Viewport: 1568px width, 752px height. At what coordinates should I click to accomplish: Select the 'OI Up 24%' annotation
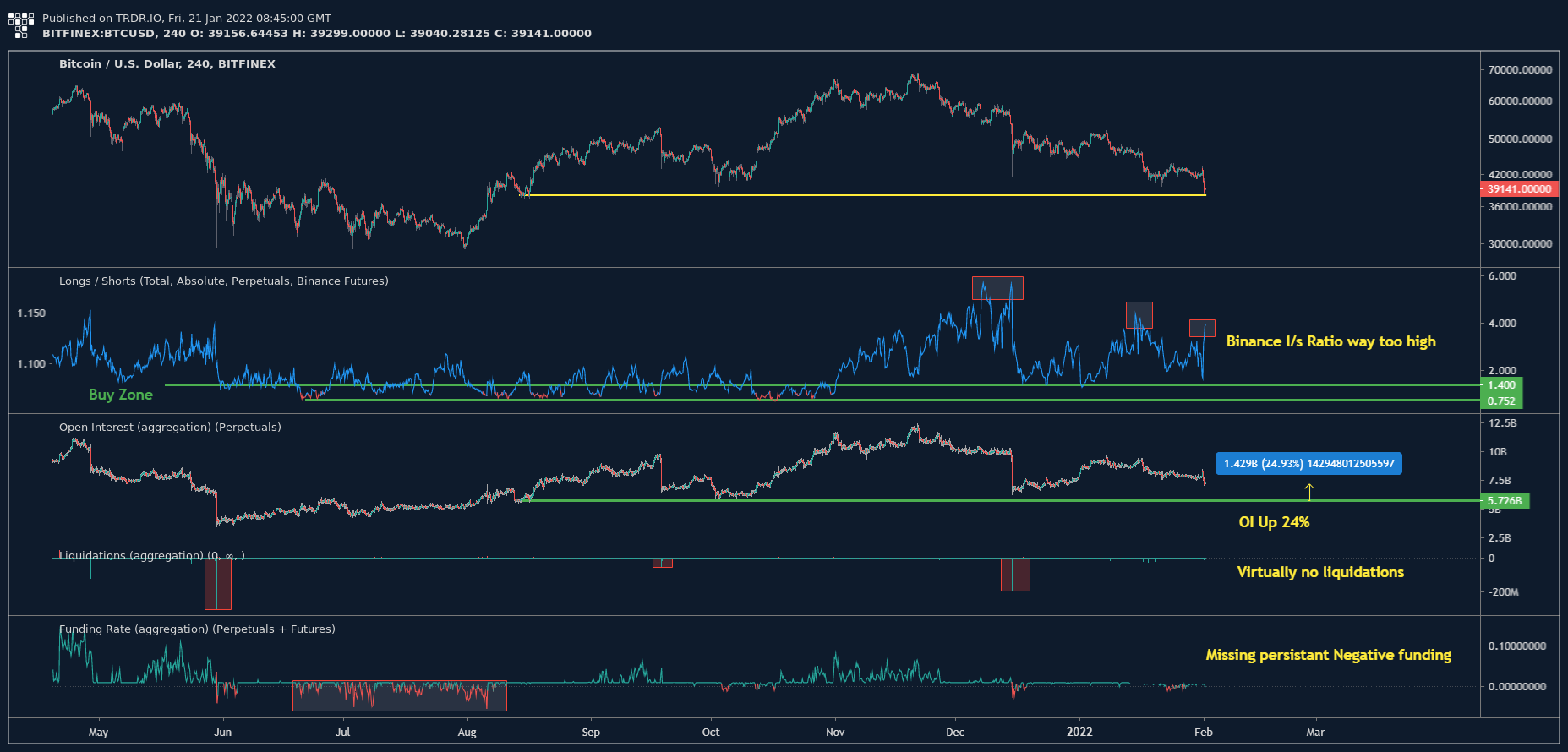(1274, 522)
